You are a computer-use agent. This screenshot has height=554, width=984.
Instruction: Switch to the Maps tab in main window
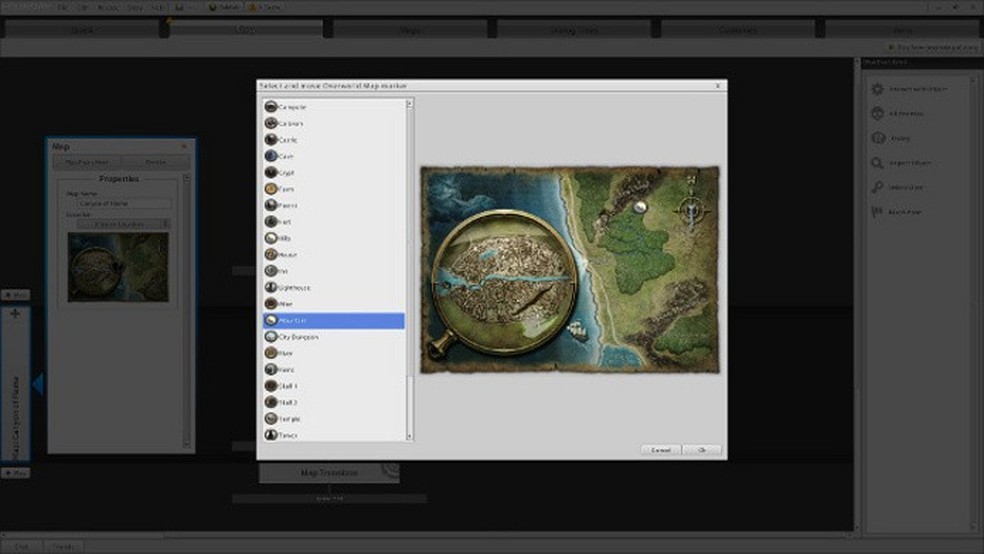pyautogui.click(x=410, y=29)
